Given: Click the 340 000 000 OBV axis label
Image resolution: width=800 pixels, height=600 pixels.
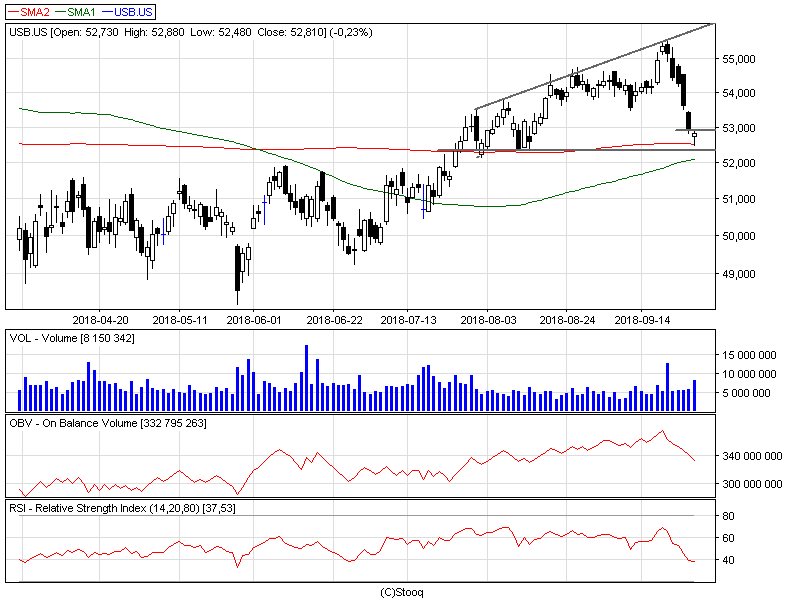Looking at the screenshot, I should tap(752, 456).
